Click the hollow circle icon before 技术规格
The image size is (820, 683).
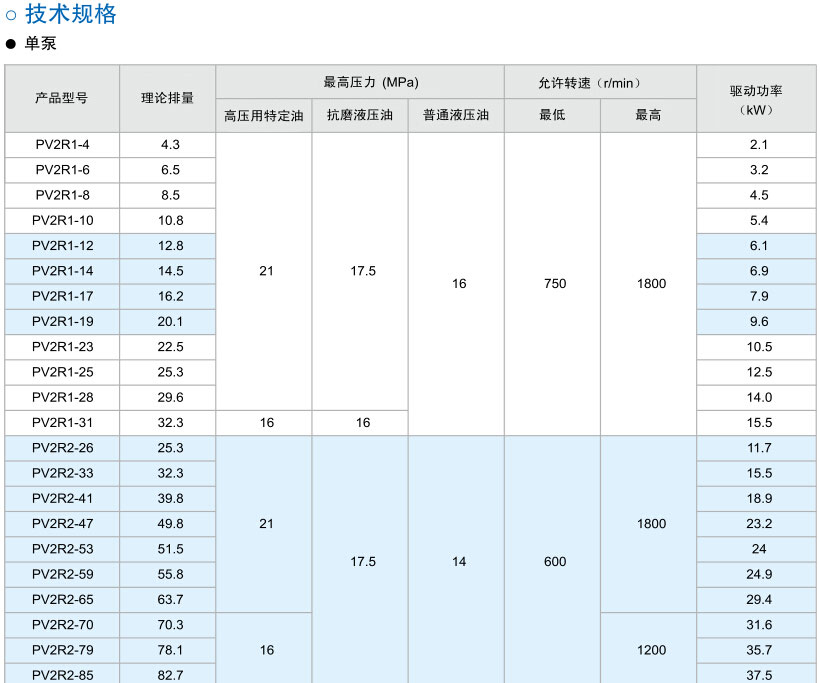[12, 15]
